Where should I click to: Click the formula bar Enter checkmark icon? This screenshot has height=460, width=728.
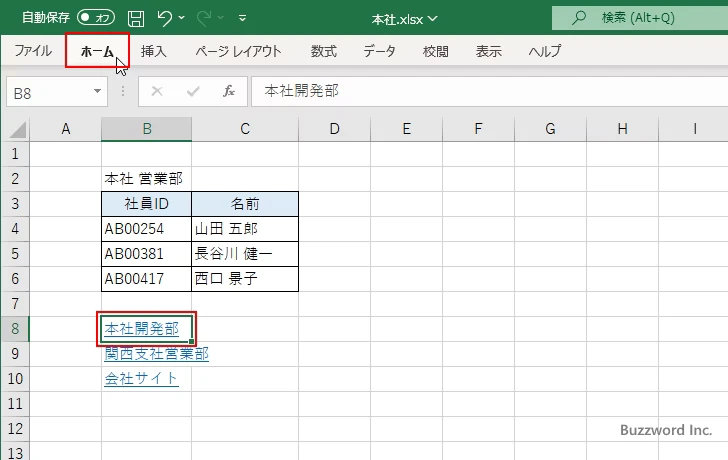(193, 91)
